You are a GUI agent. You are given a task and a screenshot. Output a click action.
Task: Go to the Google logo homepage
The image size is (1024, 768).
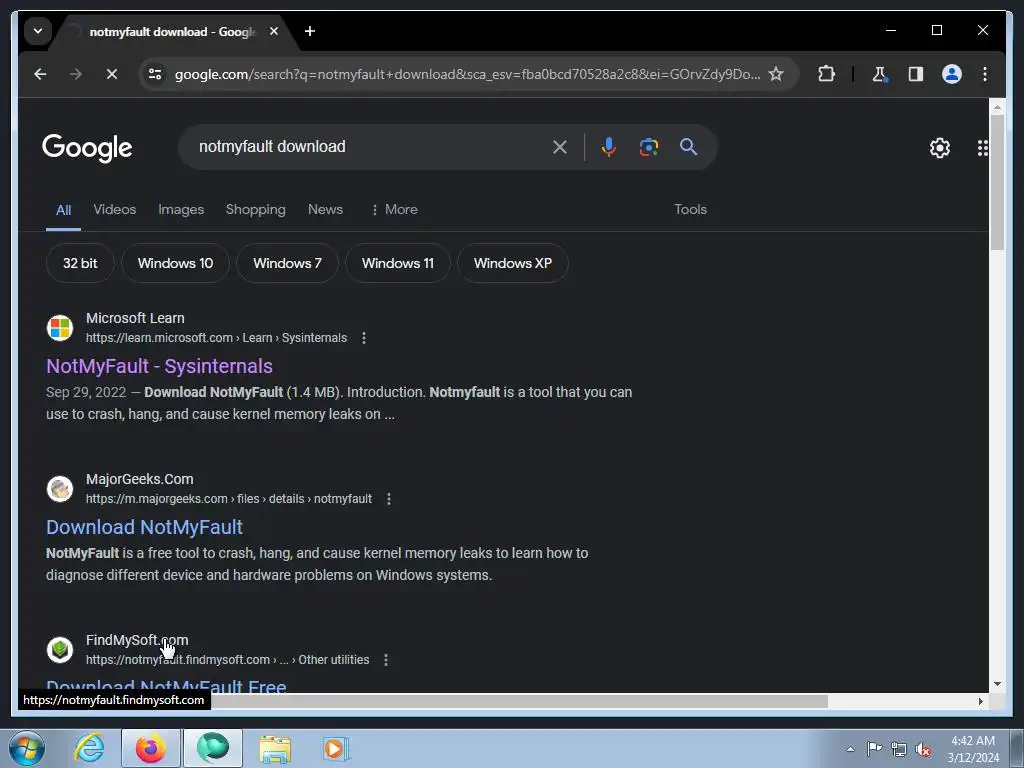click(x=87, y=148)
